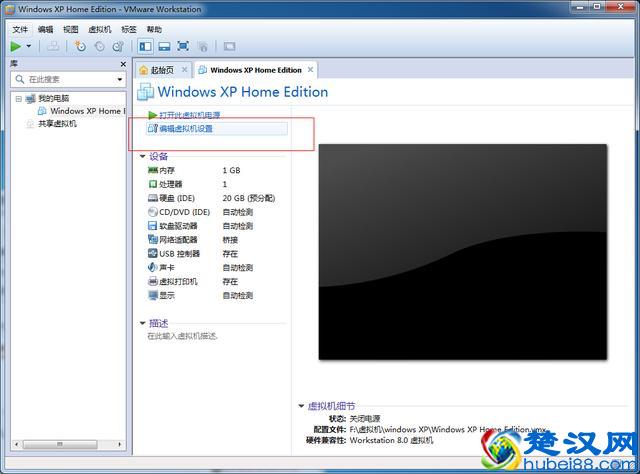
Task: Click the 处理器 processor device icon
Action: [x=153, y=184]
